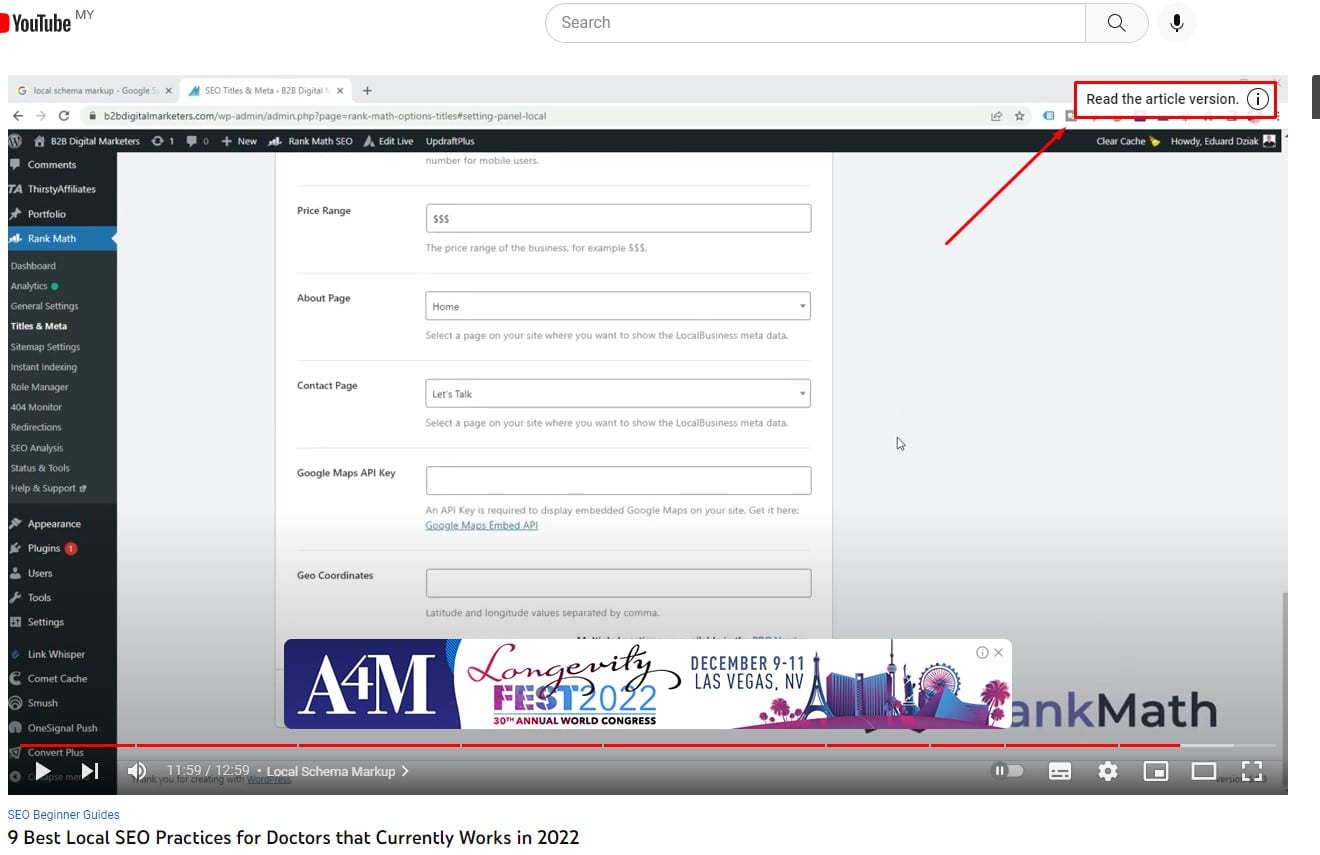Click the video title text
The height and width of the screenshot is (855, 1320).
point(293,837)
